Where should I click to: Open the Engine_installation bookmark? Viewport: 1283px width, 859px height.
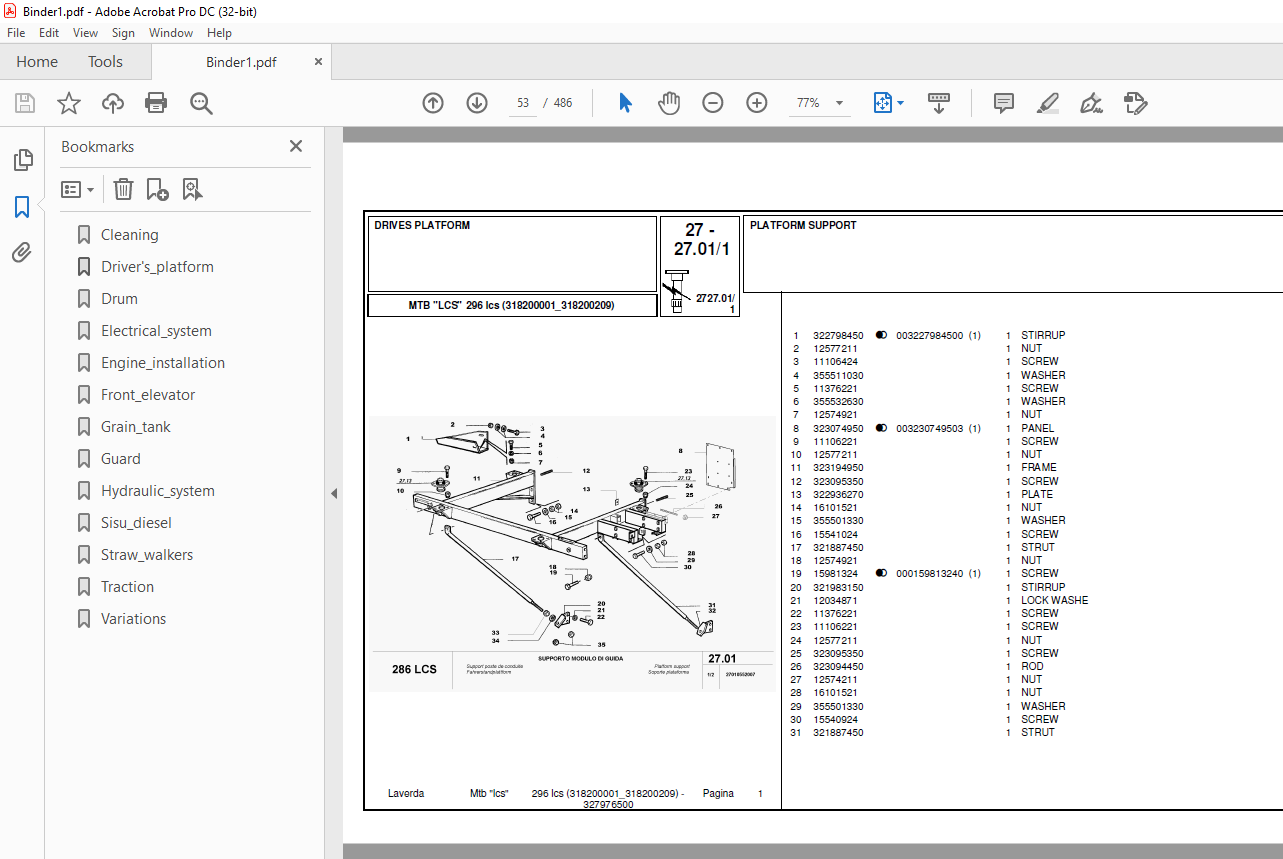(x=163, y=363)
